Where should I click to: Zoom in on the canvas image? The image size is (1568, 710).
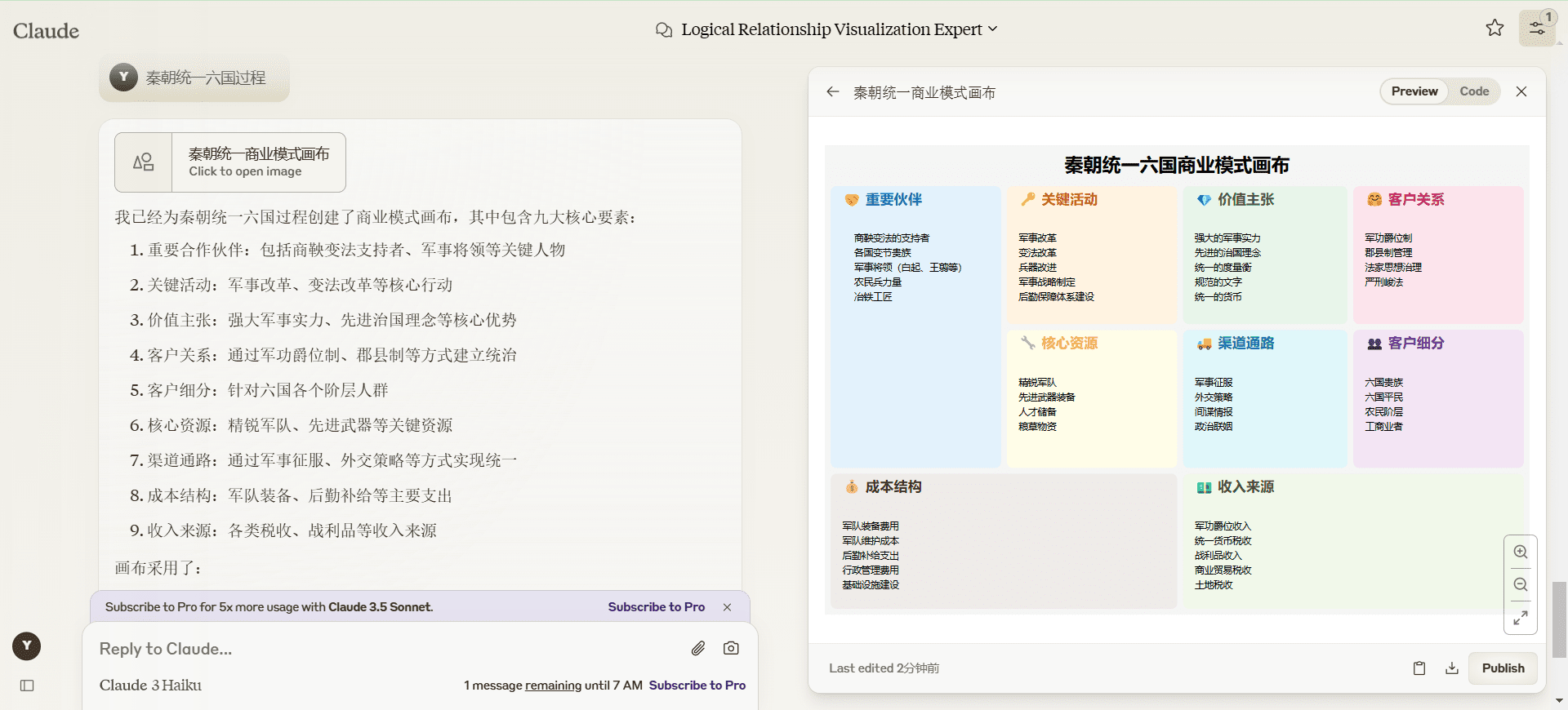(x=1521, y=552)
